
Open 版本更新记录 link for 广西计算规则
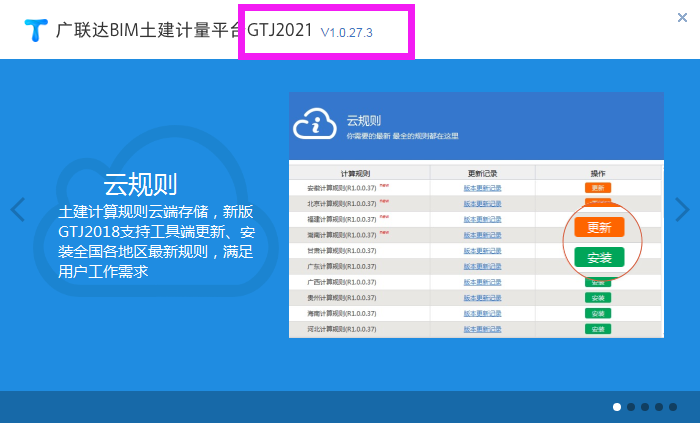point(482,282)
